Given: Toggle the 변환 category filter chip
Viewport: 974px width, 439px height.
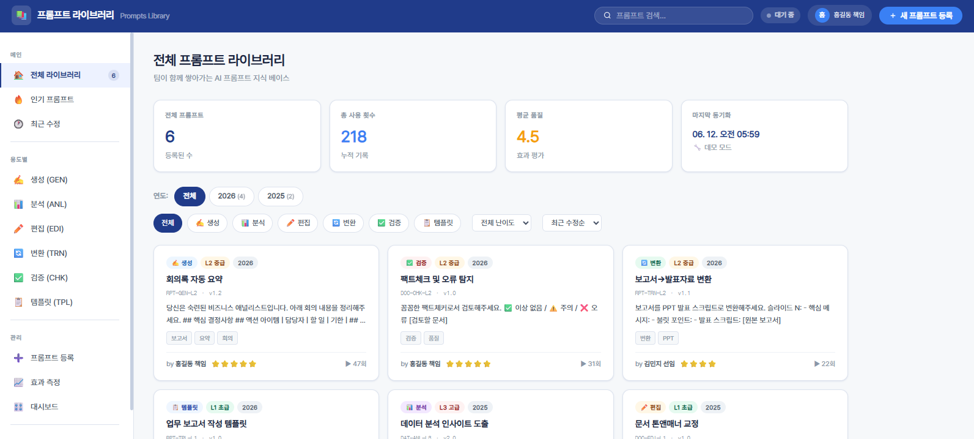Looking at the screenshot, I should pos(343,223).
